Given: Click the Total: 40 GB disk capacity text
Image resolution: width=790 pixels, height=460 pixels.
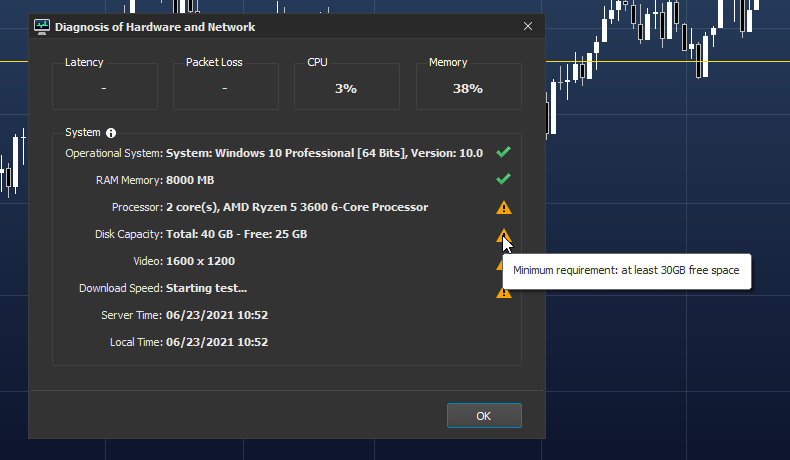Looking at the screenshot, I should tap(236, 234).
